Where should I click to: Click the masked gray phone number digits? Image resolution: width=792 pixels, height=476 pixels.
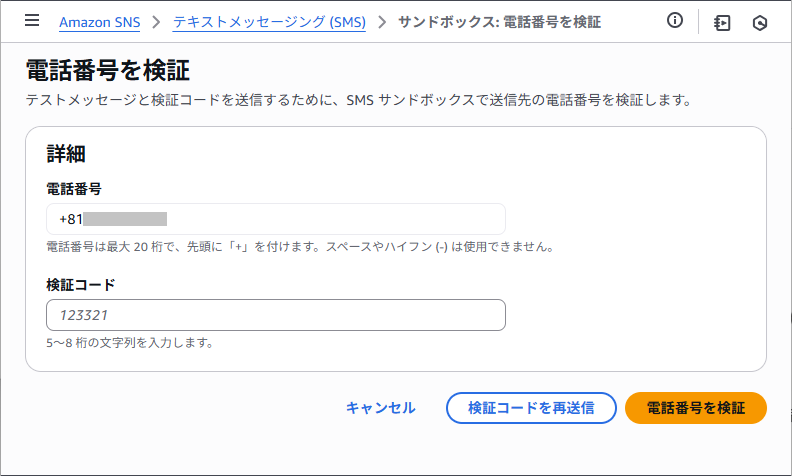click(x=125, y=219)
